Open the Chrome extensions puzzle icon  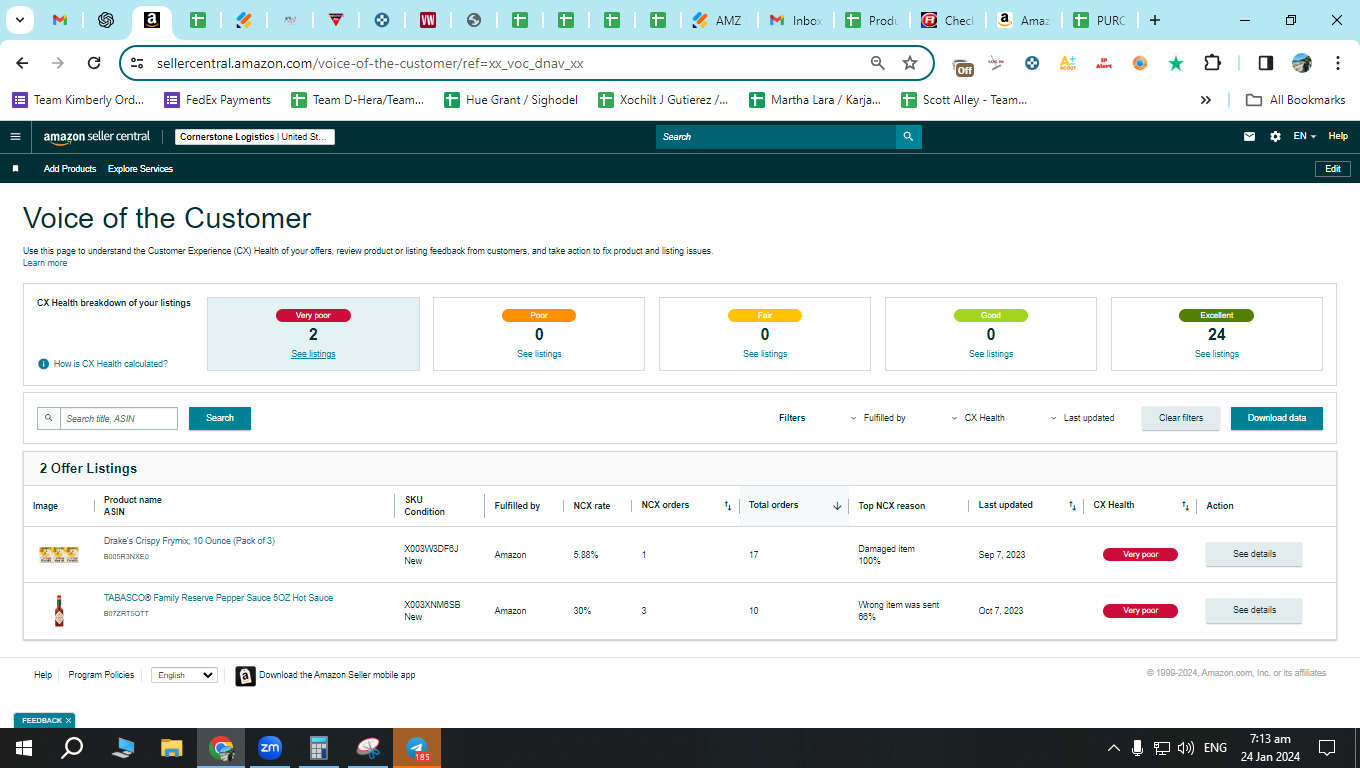pos(1212,63)
